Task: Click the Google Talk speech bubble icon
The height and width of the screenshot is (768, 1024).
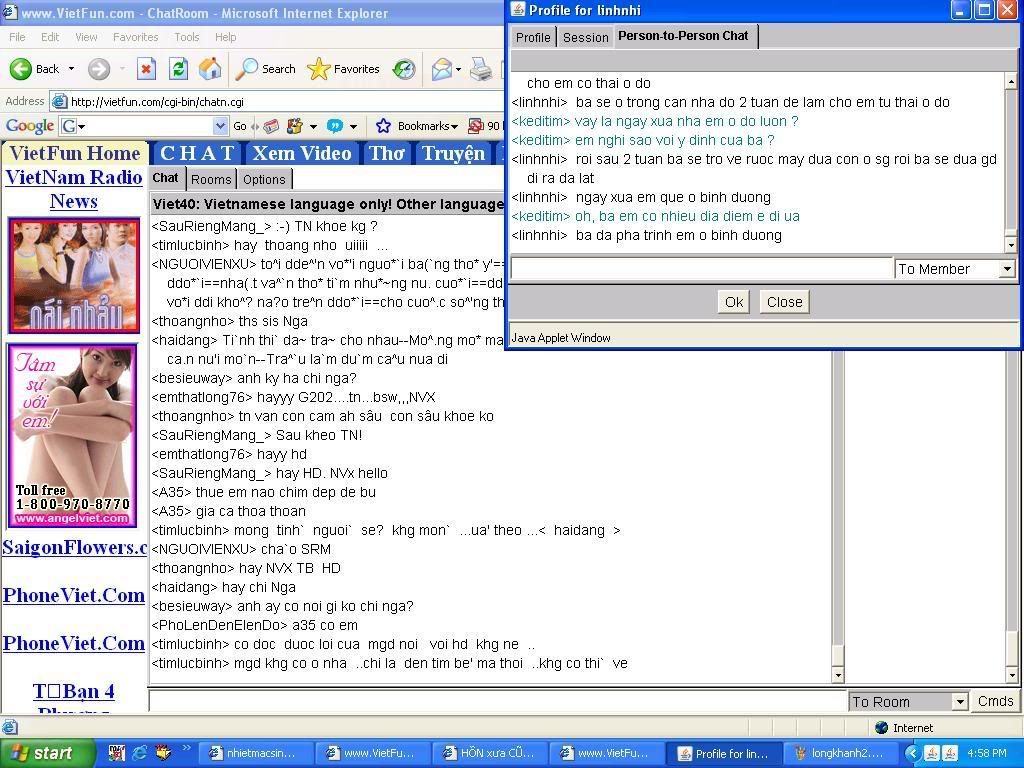Action: click(x=334, y=125)
